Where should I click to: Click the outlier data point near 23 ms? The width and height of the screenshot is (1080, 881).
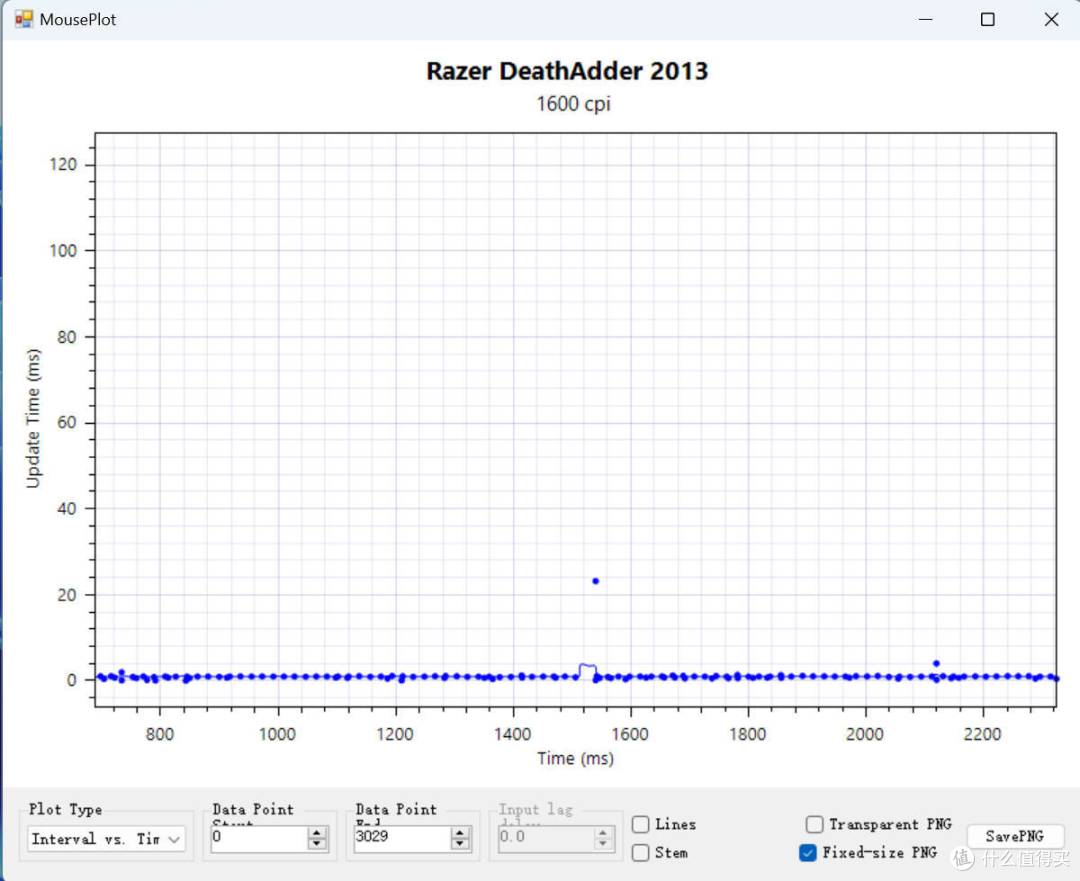[x=596, y=581]
